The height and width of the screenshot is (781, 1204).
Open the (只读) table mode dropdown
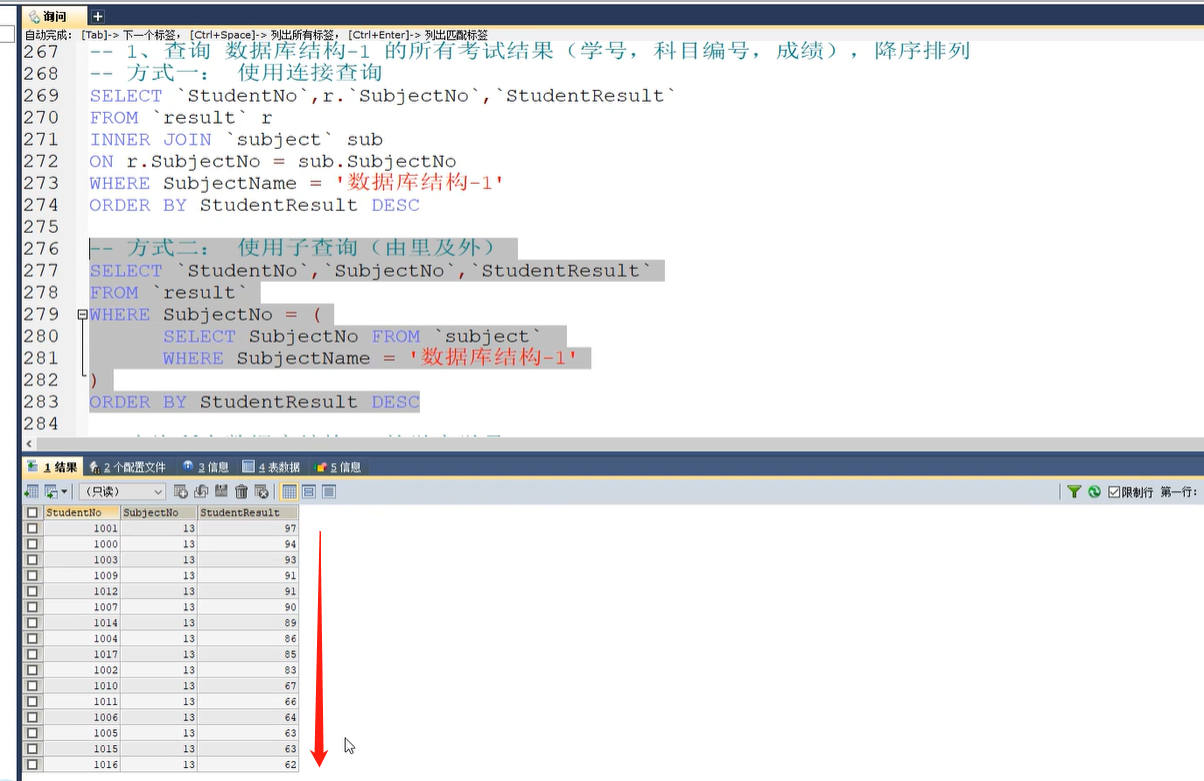coord(122,492)
